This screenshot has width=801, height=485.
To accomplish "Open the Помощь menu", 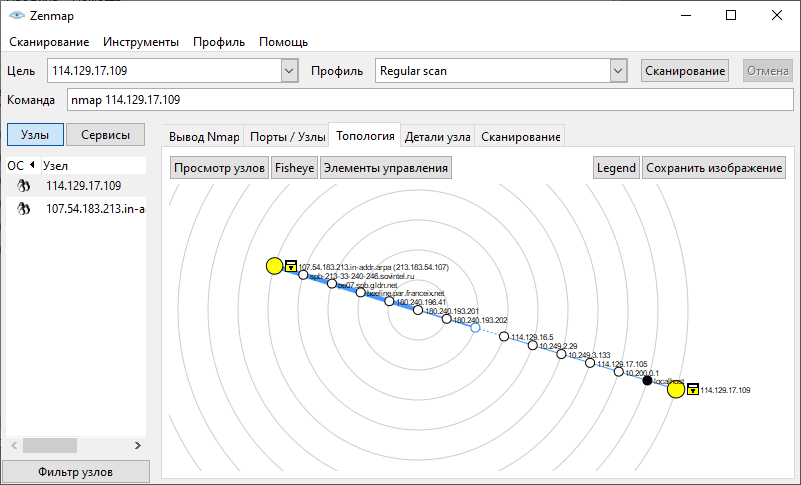I will pos(284,42).
